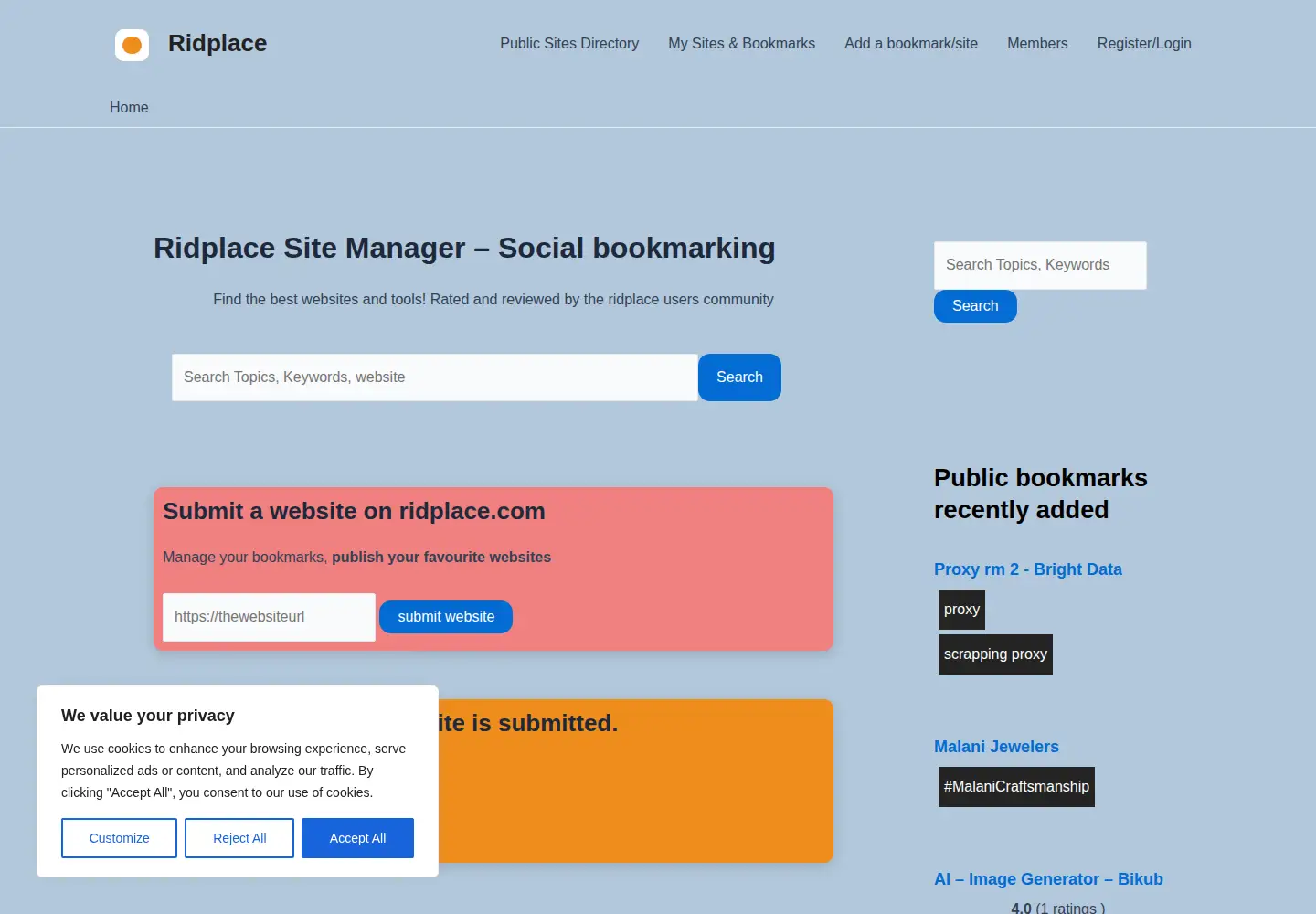Open AI – Image Generator – Bikub bookmark
This screenshot has width=1316, height=914.
[1048, 879]
